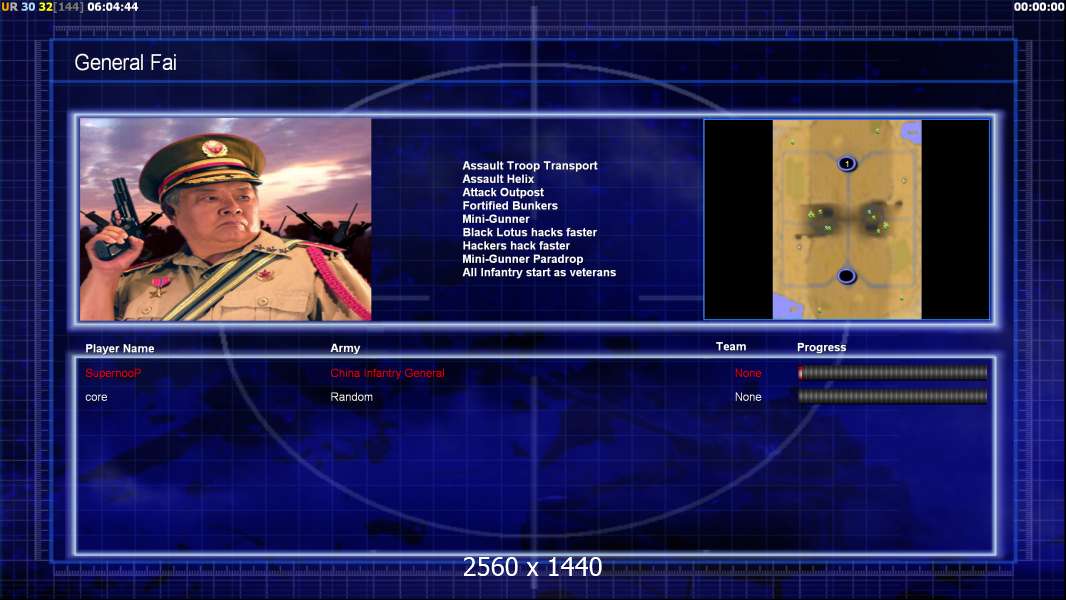The width and height of the screenshot is (1066, 600).
Task: Click Attack Outpost line
Action: [x=503, y=192]
